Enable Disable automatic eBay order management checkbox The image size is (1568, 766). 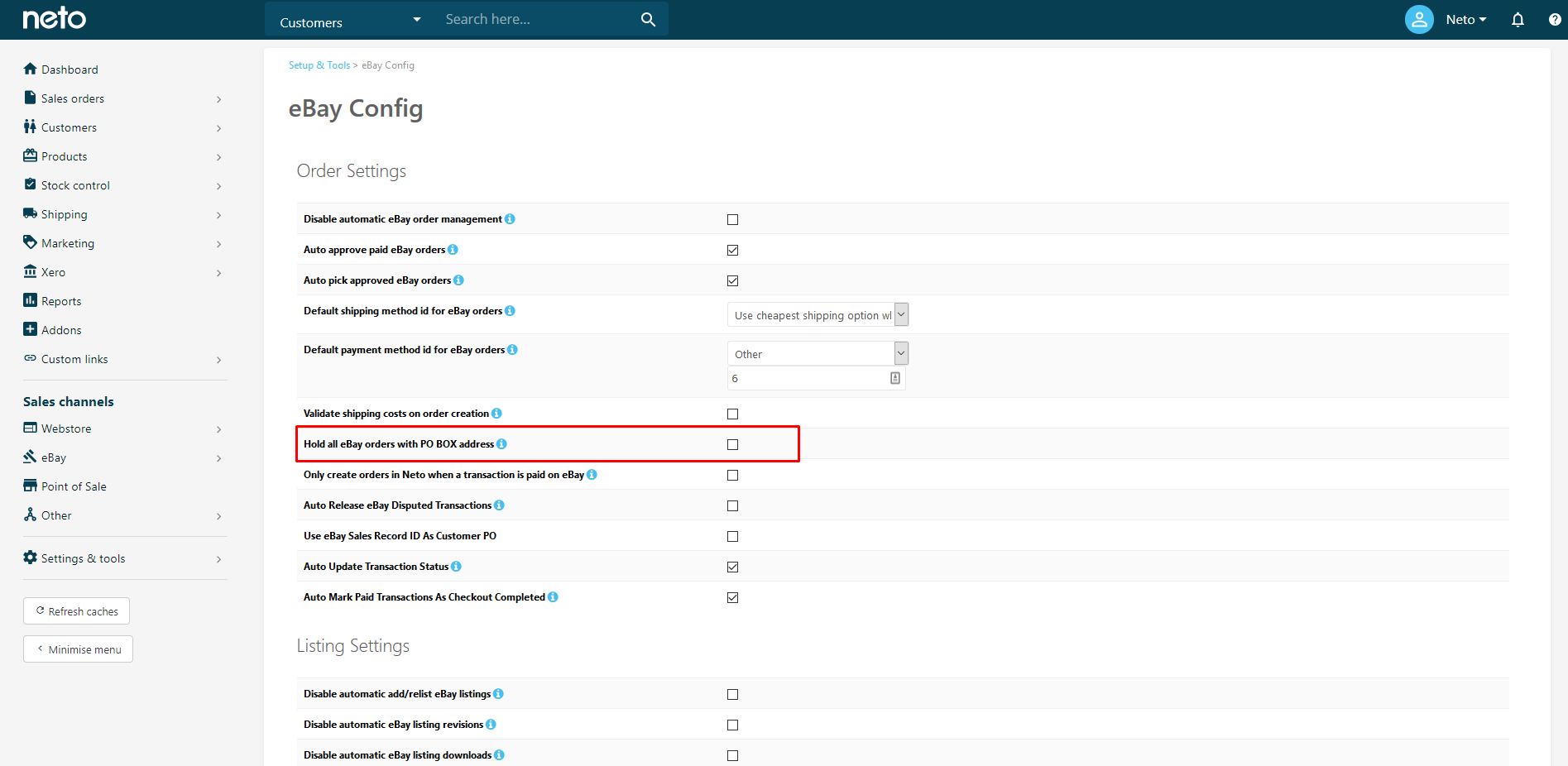732,219
